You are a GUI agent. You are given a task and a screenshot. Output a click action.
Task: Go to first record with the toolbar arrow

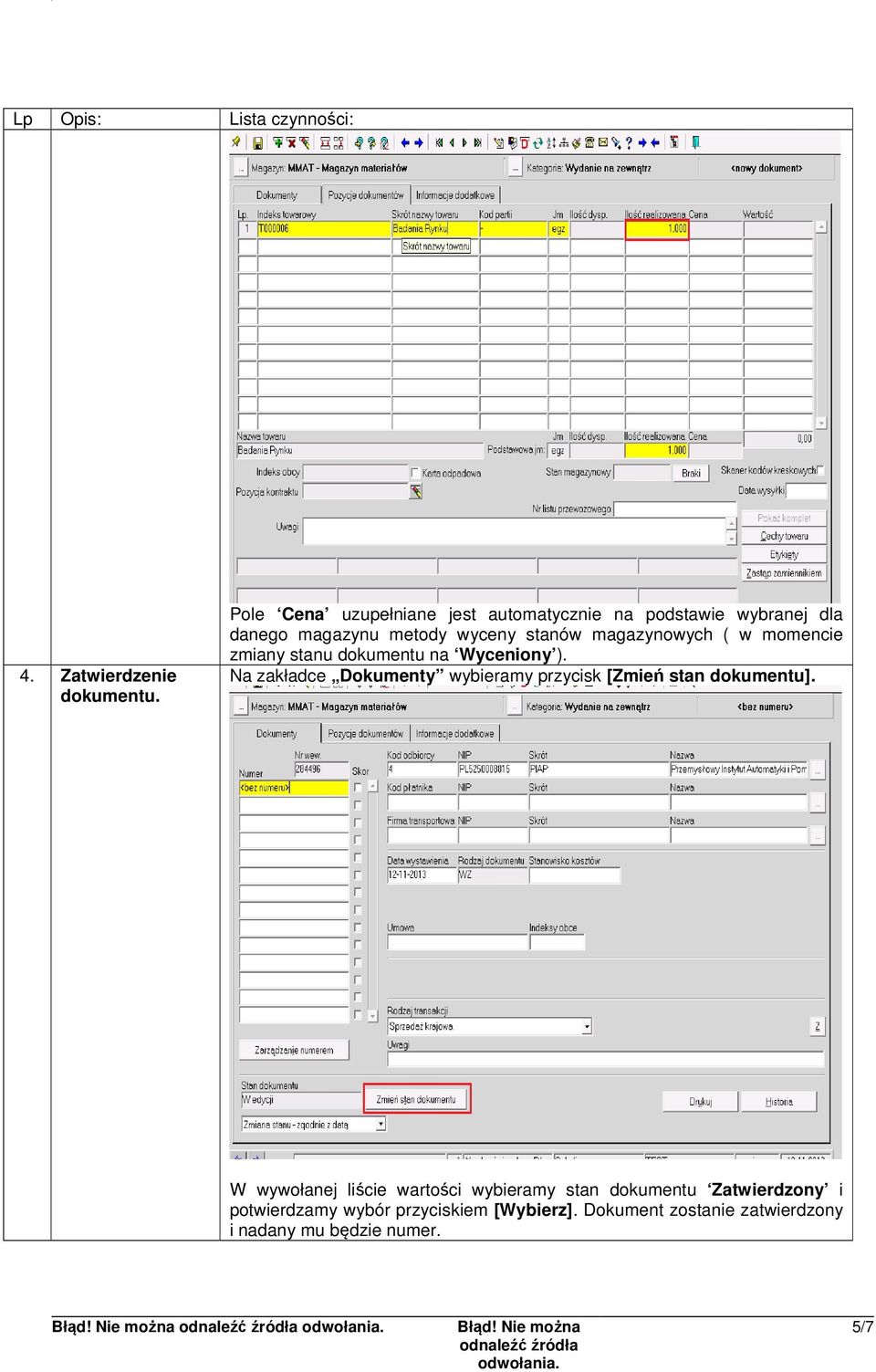click(x=438, y=142)
